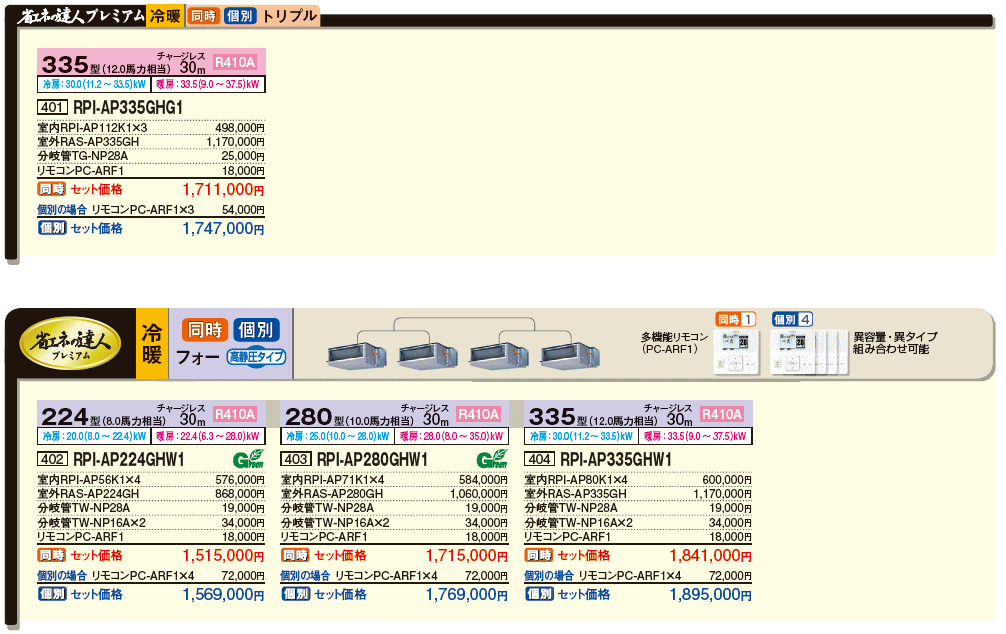Select model name RPI-AP224GHW1
Screen dimensions: 1006x634
(x=129, y=459)
